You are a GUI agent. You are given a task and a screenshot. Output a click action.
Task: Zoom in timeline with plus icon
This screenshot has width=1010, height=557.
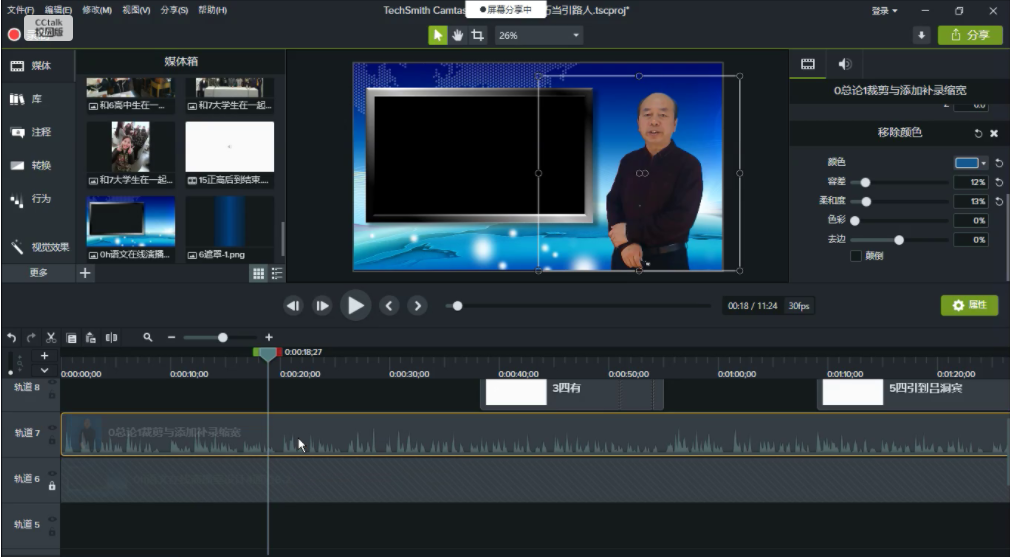tap(269, 337)
